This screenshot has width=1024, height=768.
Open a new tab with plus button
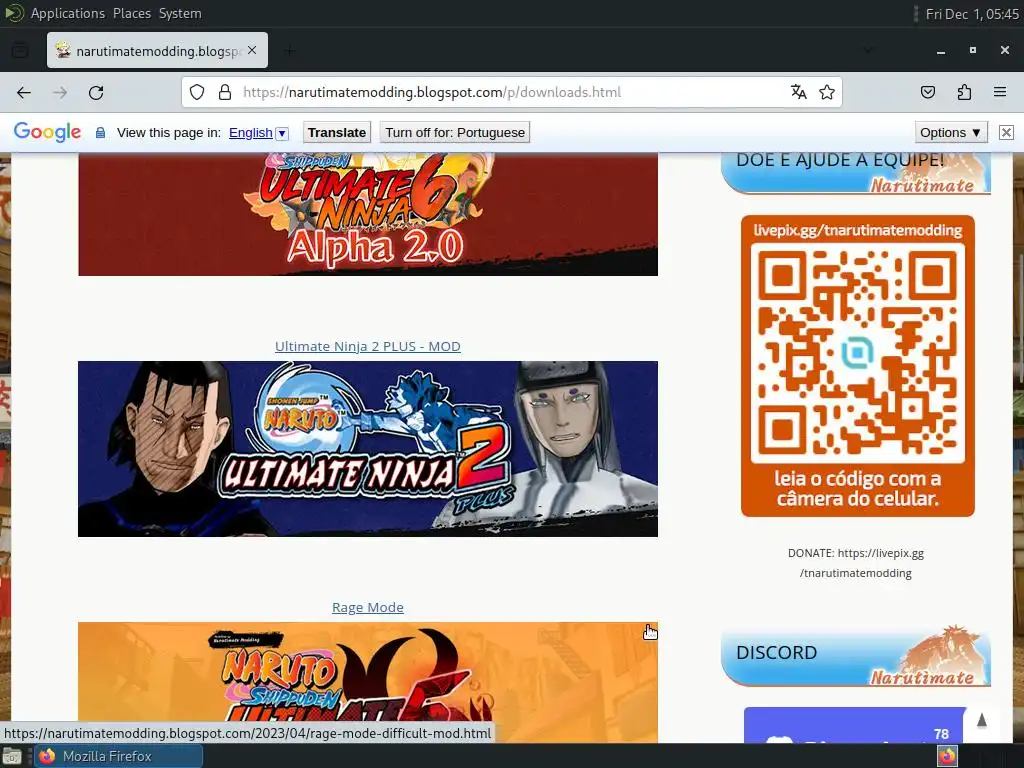coord(290,50)
